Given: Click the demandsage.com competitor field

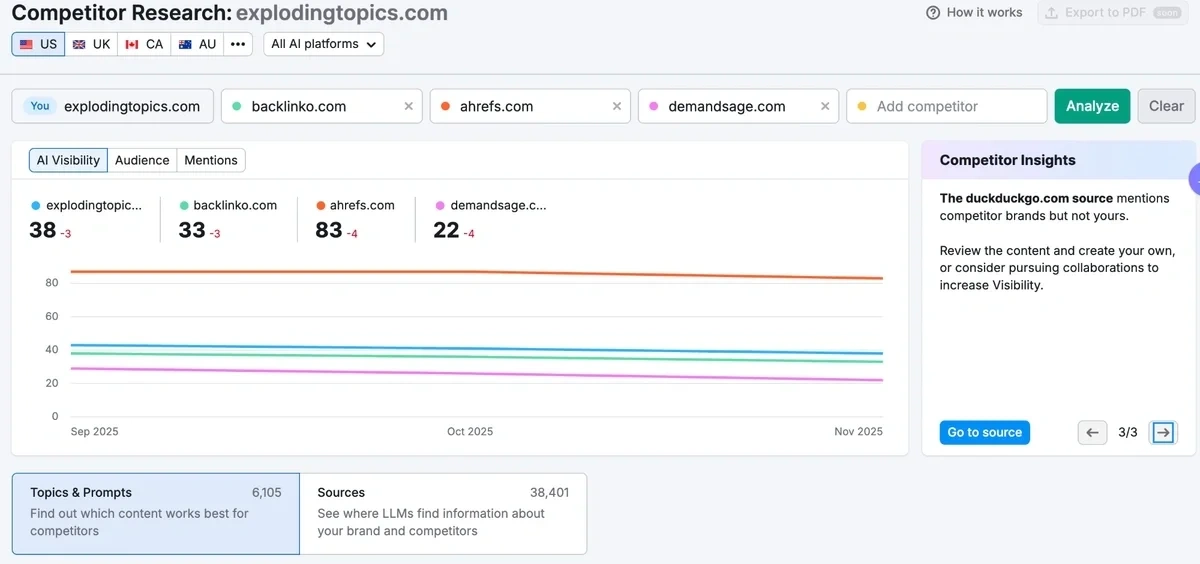Looking at the screenshot, I should point(738,106).
